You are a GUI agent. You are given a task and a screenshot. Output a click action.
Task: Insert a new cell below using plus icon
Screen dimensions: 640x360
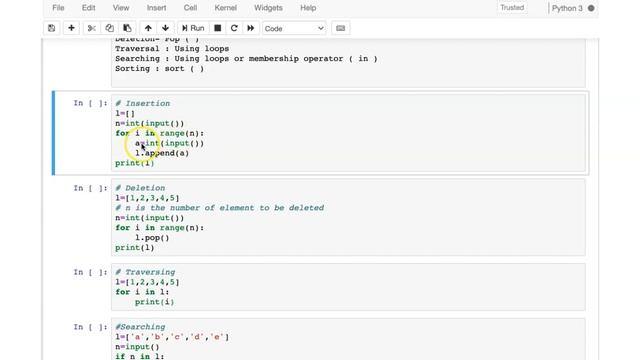point(71,28)
